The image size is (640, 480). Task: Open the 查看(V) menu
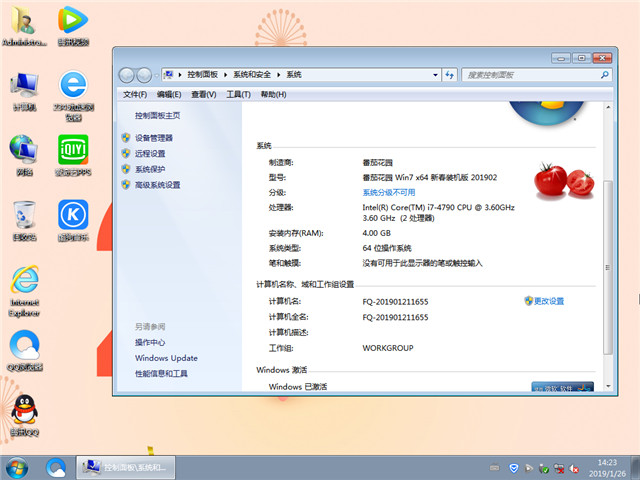204,94
